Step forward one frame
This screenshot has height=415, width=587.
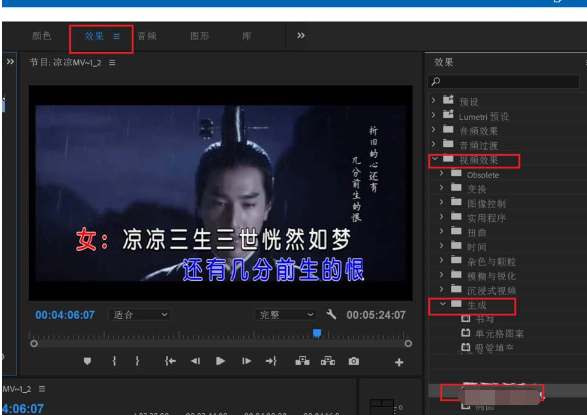[246, 361]
